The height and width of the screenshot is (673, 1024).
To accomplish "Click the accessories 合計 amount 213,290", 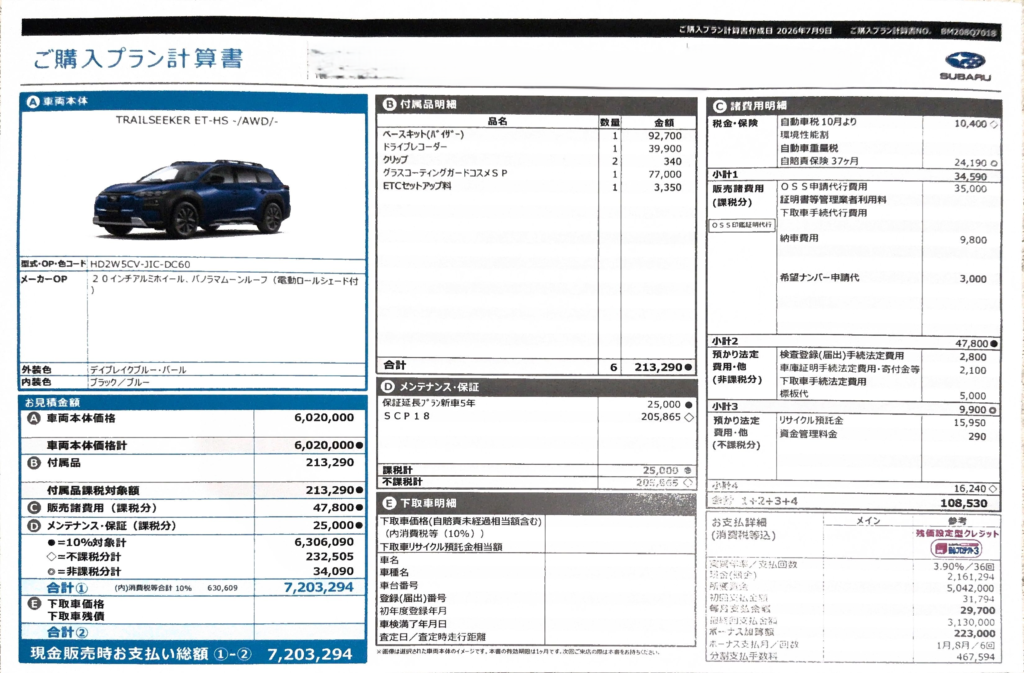I will 659,368.
